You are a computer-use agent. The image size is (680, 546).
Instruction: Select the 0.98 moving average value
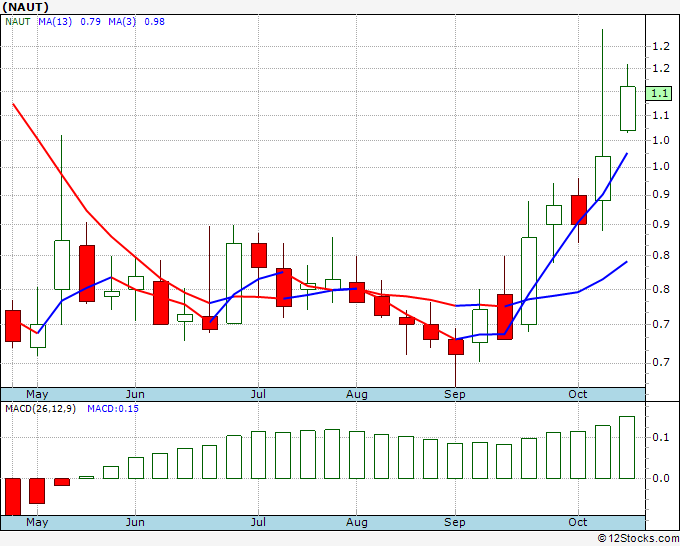click(154, 22)
